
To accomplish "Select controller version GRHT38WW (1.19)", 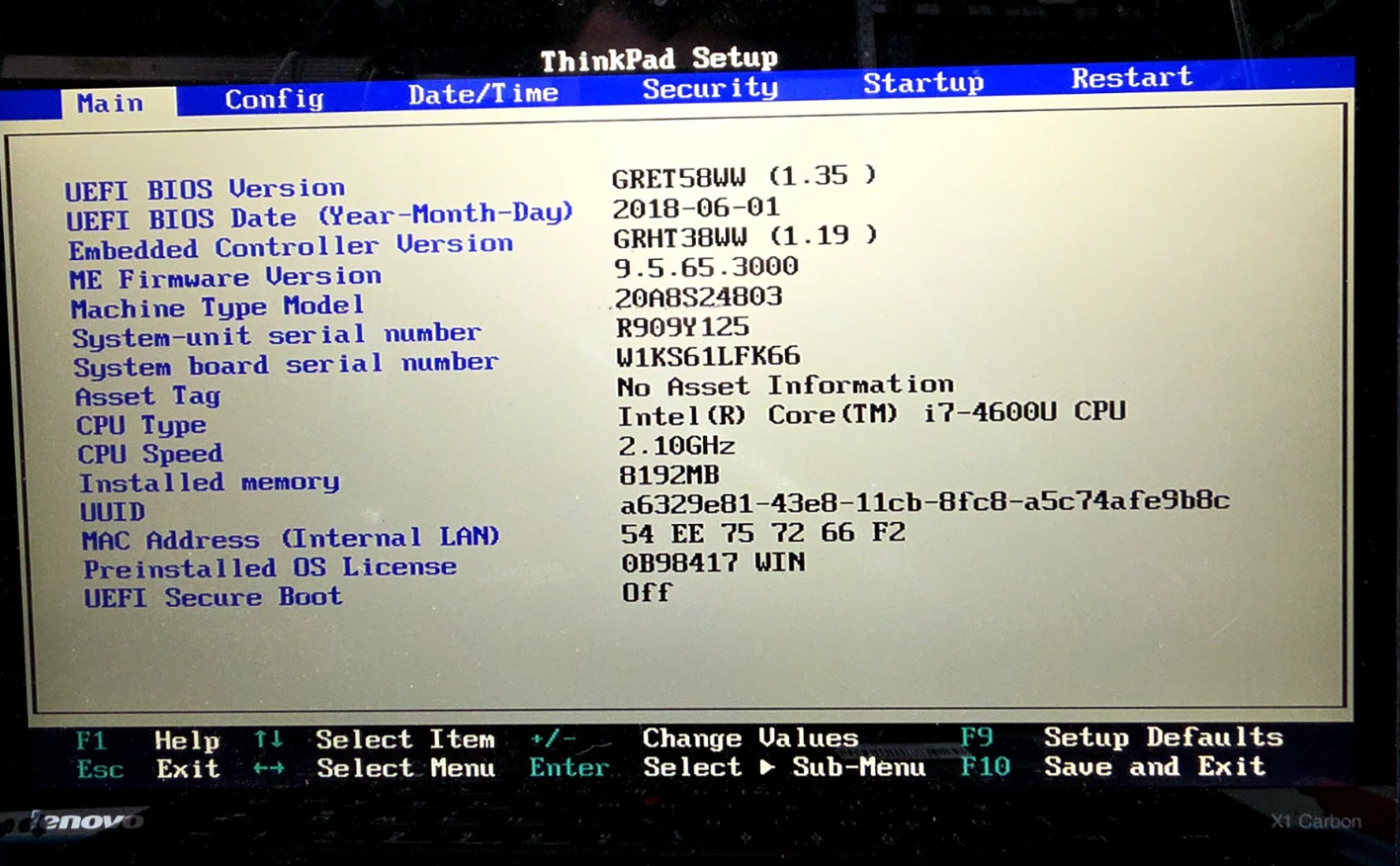I will (746, 236).
